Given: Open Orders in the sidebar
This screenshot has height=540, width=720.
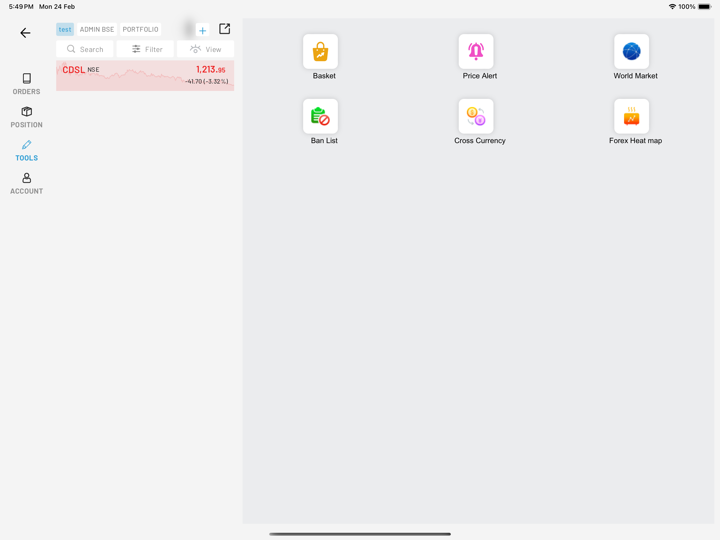Looking at the screenshot, I should click(26, 84).
